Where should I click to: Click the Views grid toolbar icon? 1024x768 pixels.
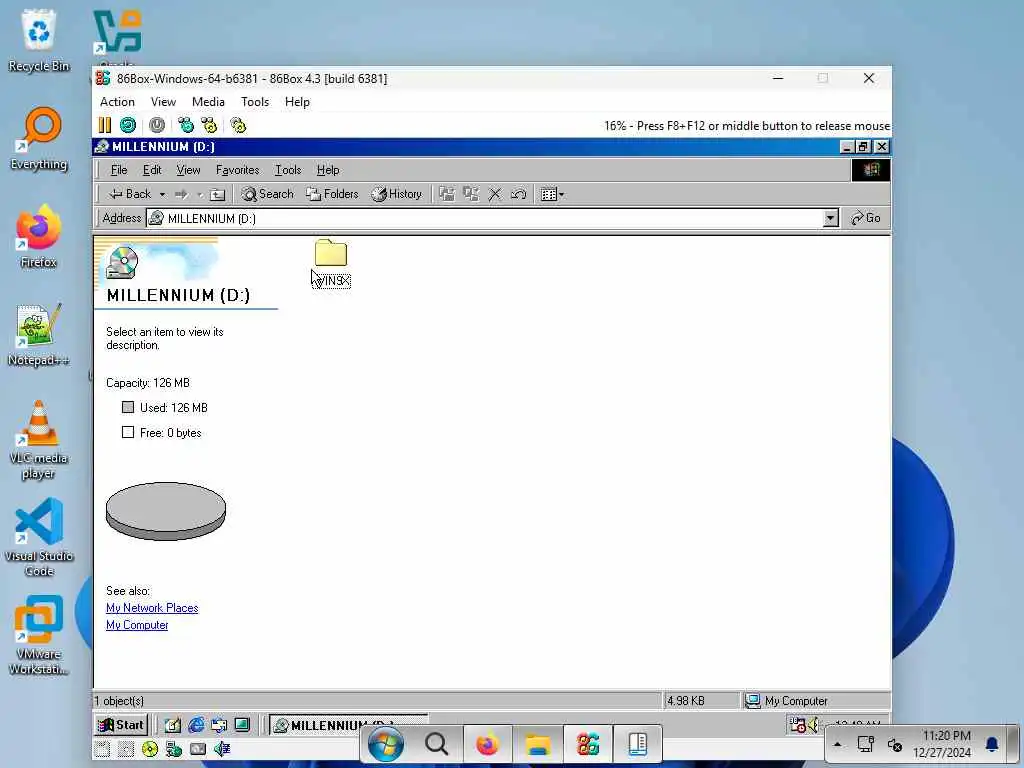[x=549, y=194]
